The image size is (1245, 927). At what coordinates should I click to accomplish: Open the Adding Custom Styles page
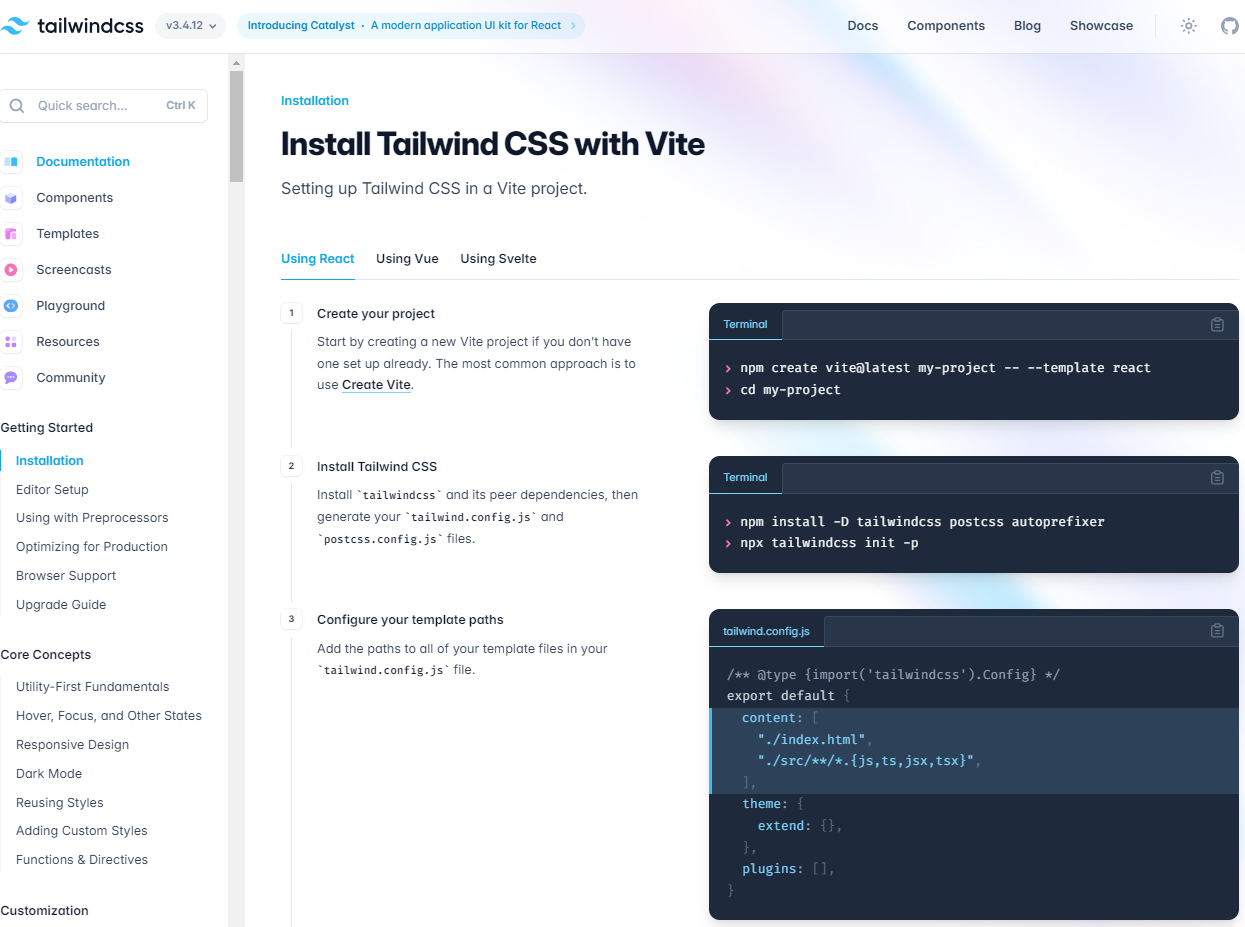click(81, 831)
